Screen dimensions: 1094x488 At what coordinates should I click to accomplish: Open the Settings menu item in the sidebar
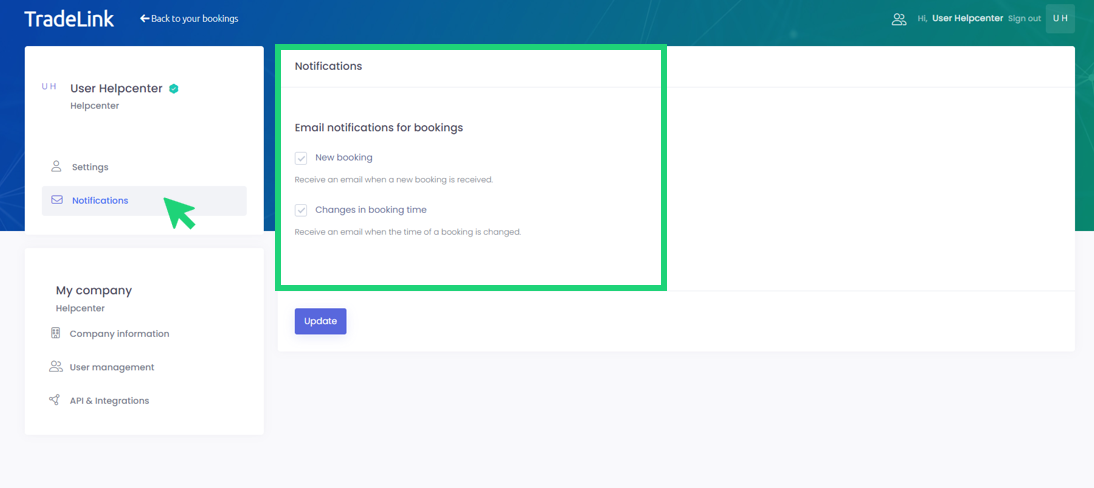(x=90, y=167)
